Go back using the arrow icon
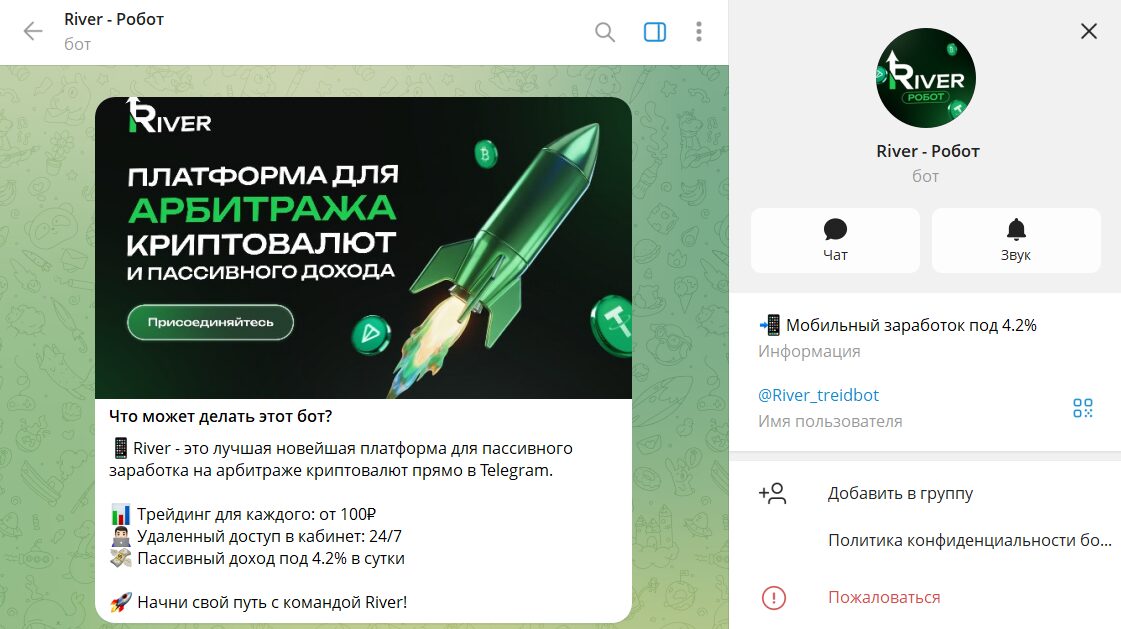 [33, 31]
